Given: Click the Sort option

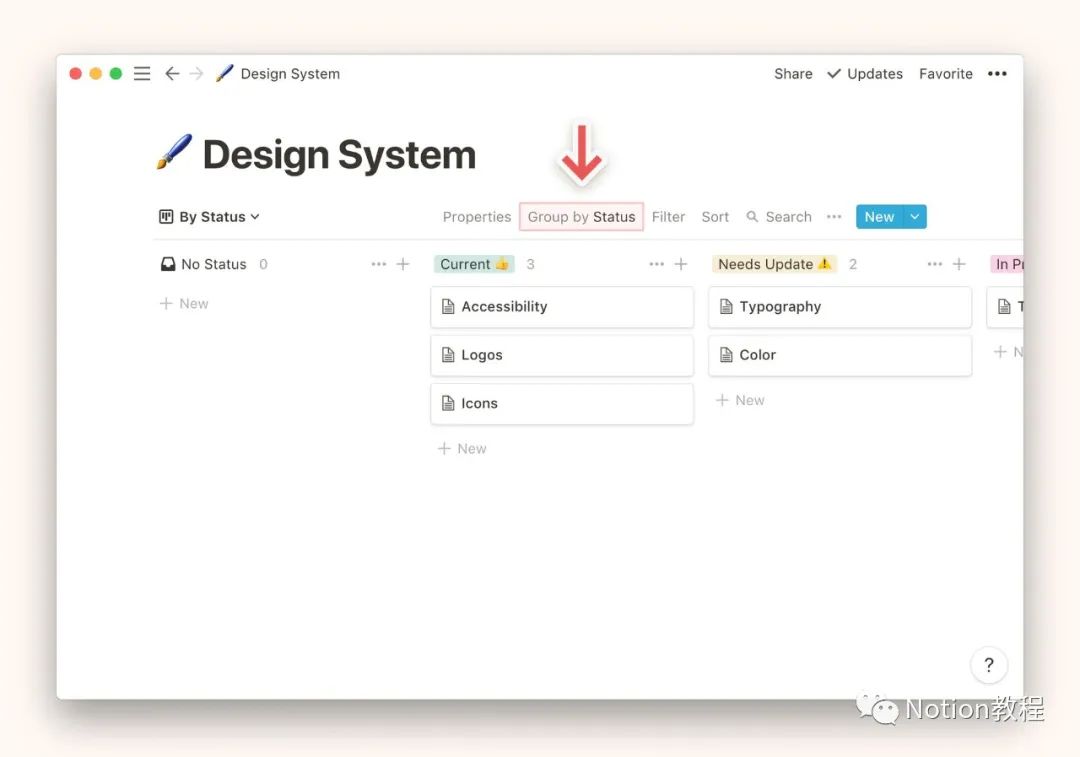Looking at the screenshot, I should pos(715,217).
